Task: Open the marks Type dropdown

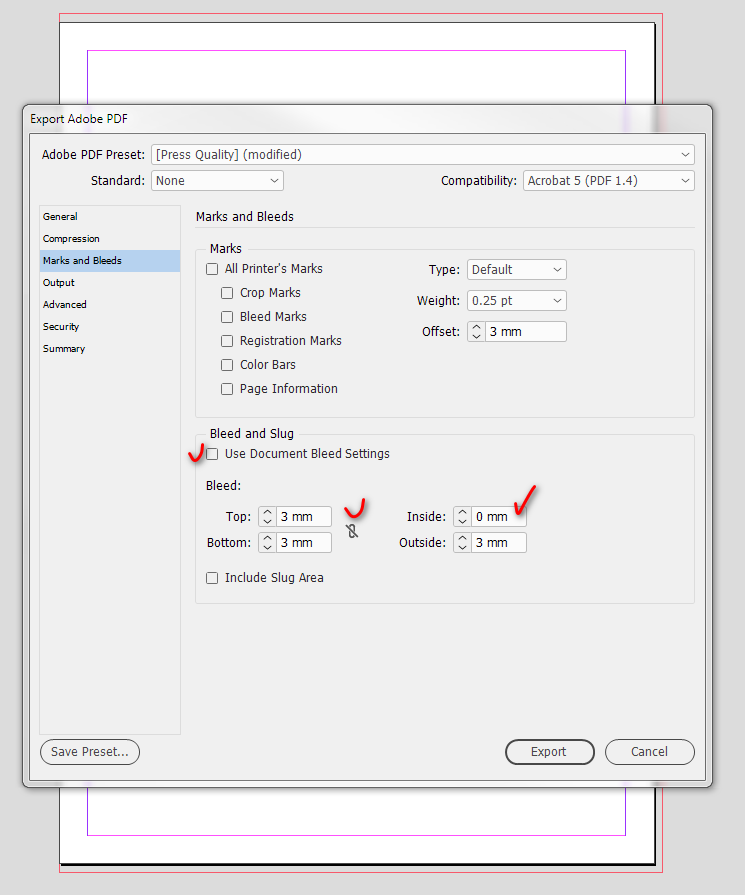Action: click(x=517, y=269)
